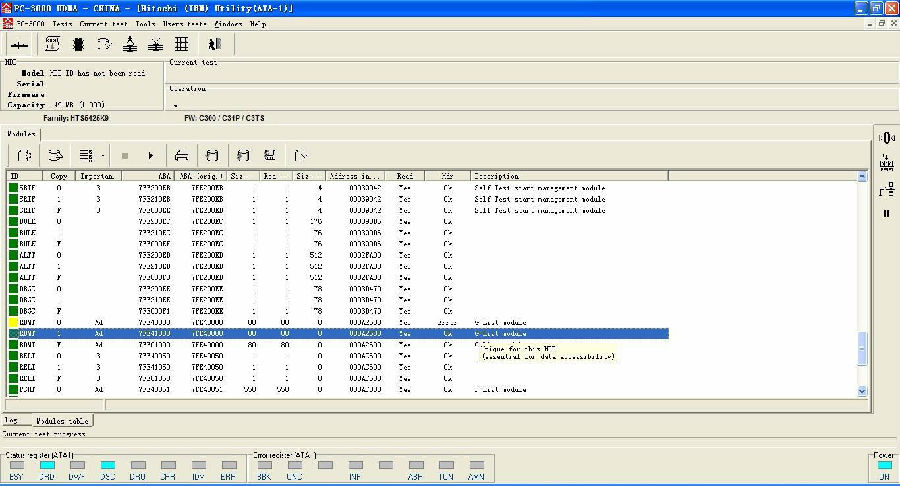
Task: Select the module row with the yellow status square
Action: [x=338, y=322]
